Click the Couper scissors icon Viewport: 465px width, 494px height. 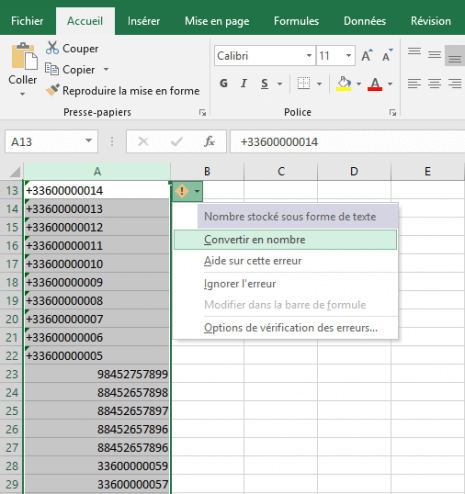(x=52, y=48)
